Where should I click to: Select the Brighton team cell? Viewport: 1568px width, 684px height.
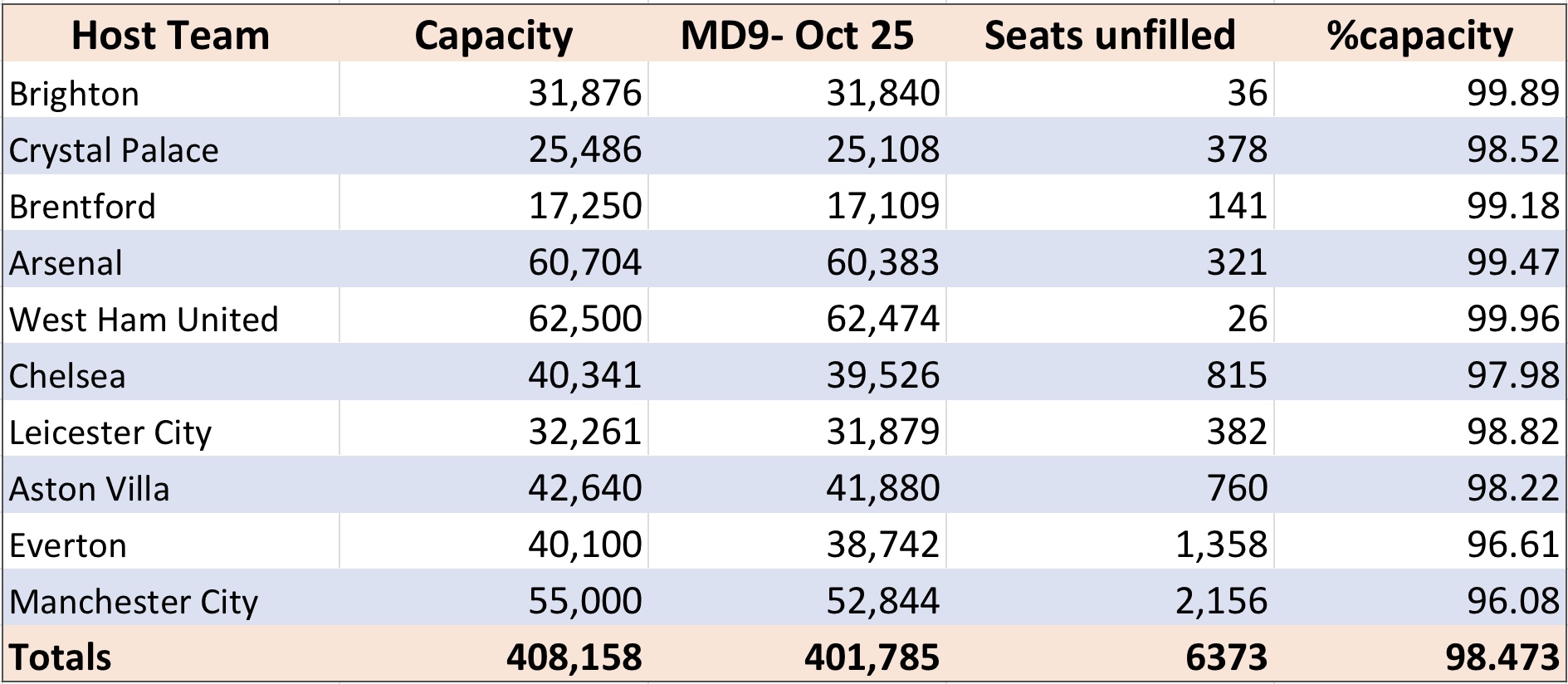[x=170, y=93]
